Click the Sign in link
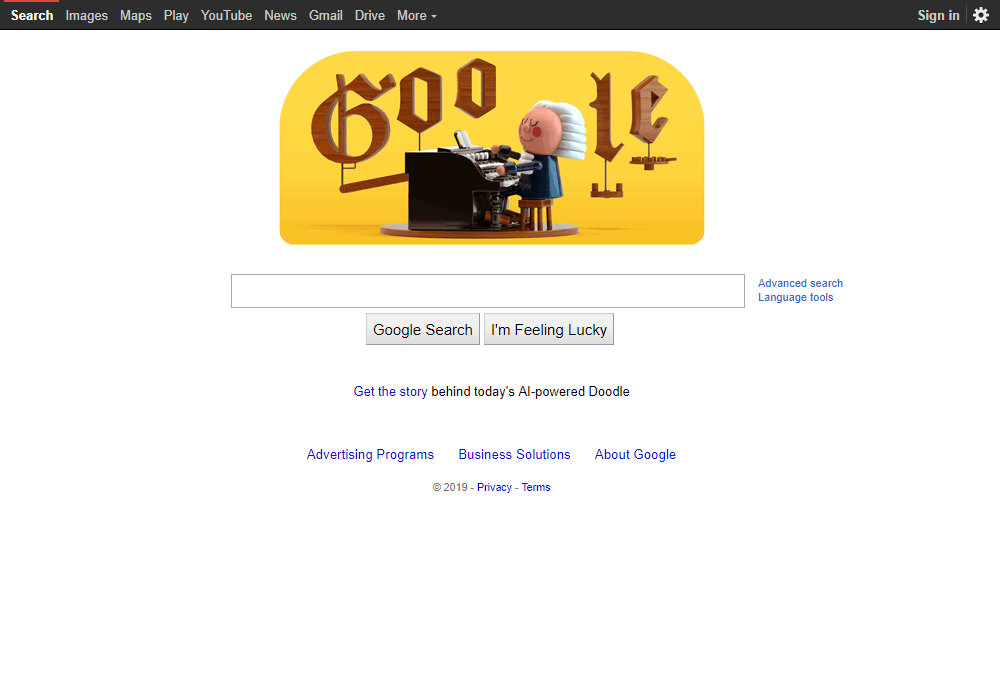1000x700 pixels. [x=938, y=15]
